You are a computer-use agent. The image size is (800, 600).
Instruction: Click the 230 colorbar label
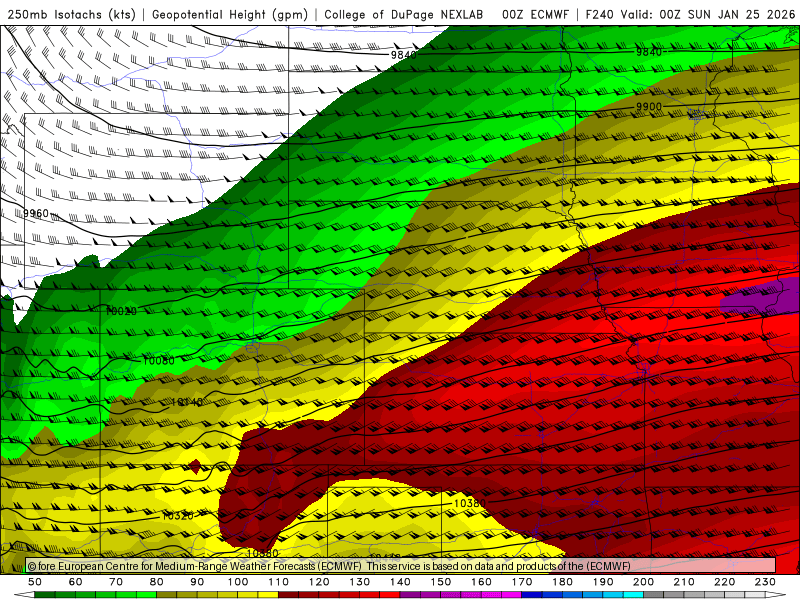(766, 582)
